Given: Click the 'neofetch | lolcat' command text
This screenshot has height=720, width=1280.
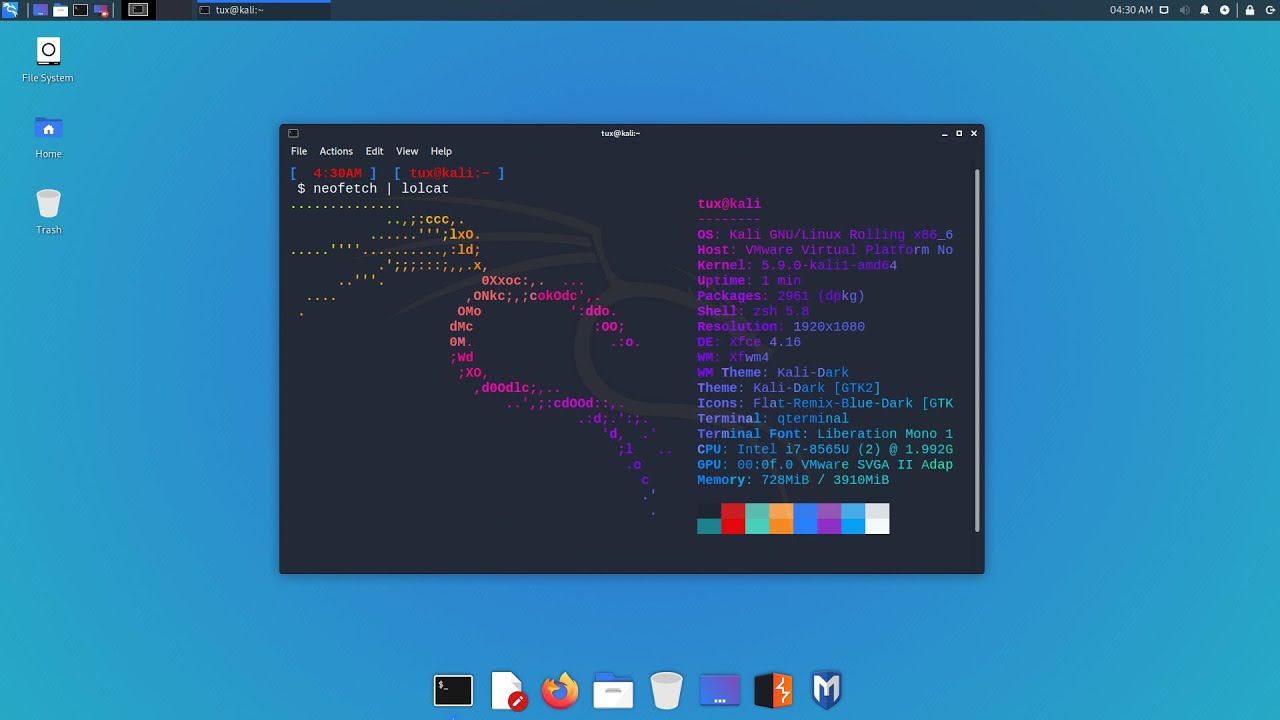Looking at the screenshot, I should pyautogui.click(x=381, y=189).
